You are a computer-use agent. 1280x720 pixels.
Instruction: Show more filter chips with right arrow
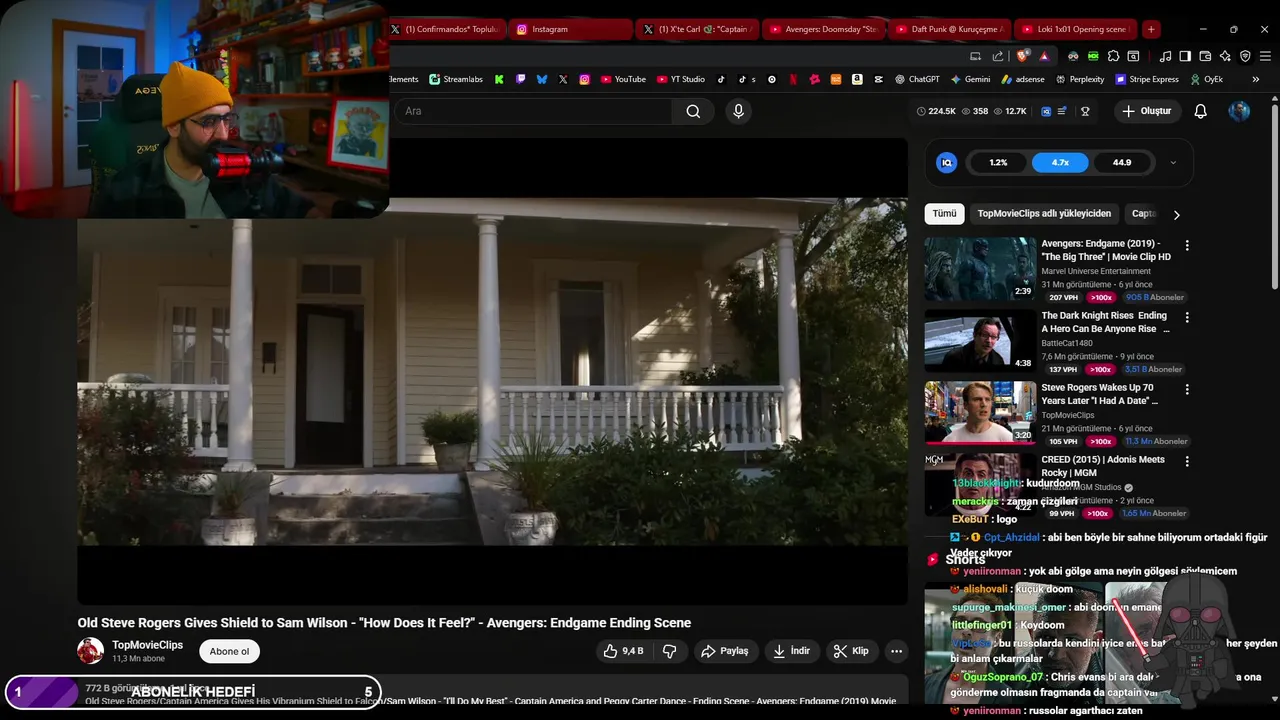(1176, 214)
